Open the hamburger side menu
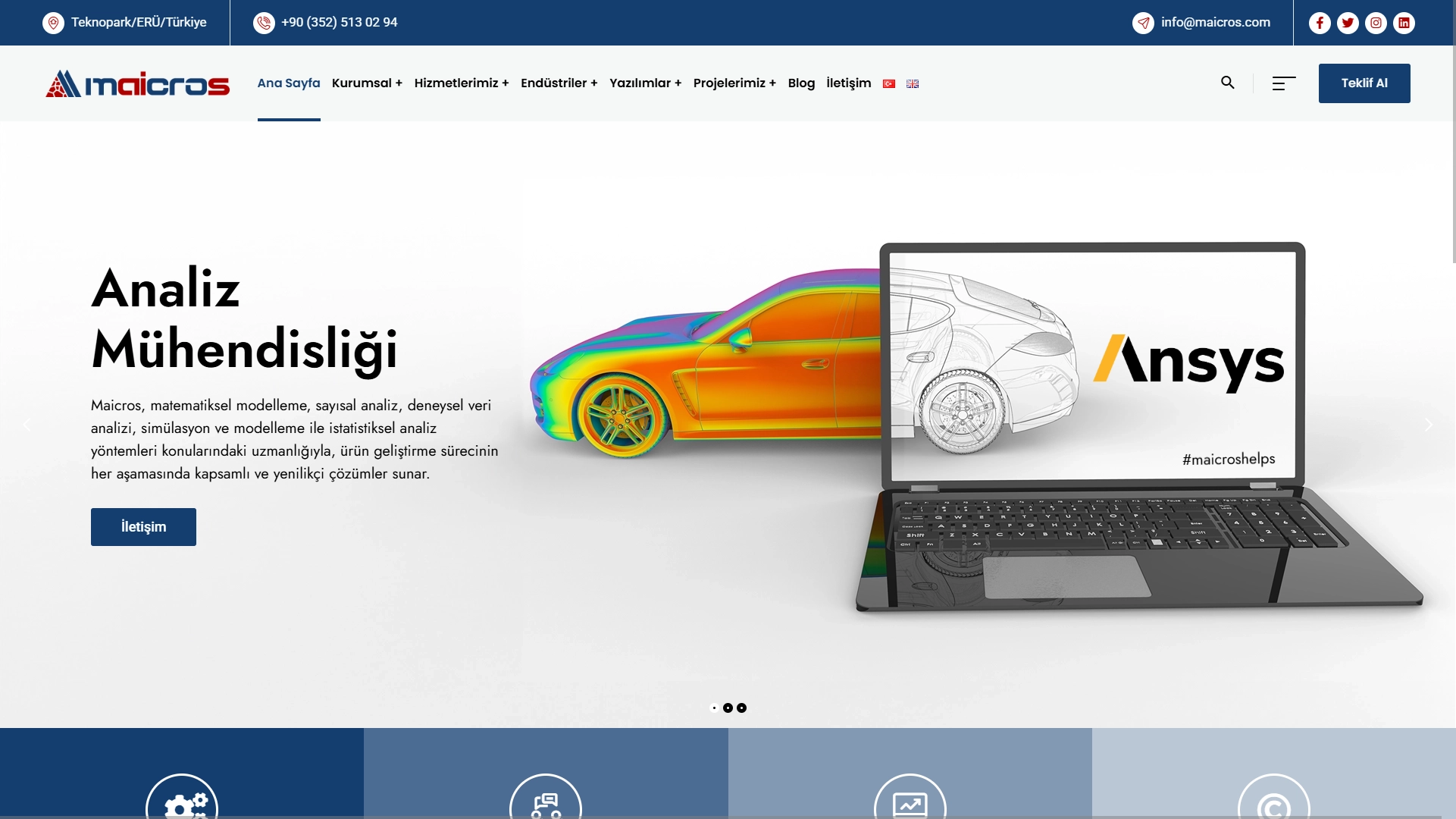The height and width of the screenshot is (819, 1456). tap(1284, 83)
